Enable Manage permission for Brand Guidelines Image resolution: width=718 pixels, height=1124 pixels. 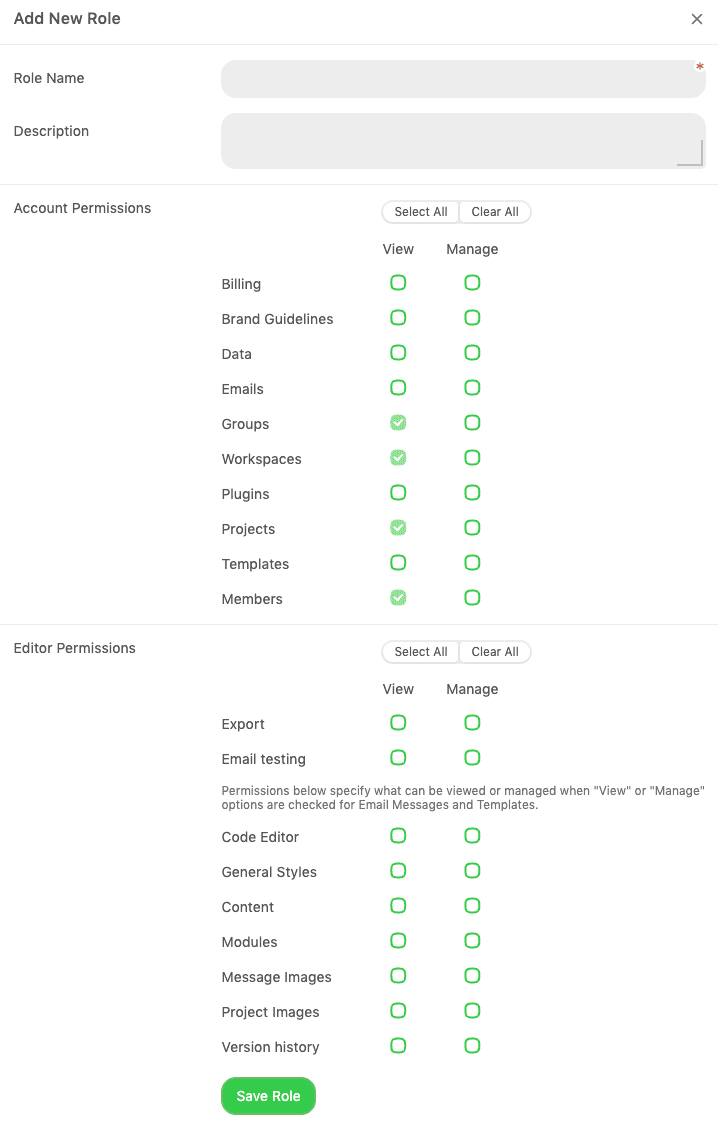[472, 318]
